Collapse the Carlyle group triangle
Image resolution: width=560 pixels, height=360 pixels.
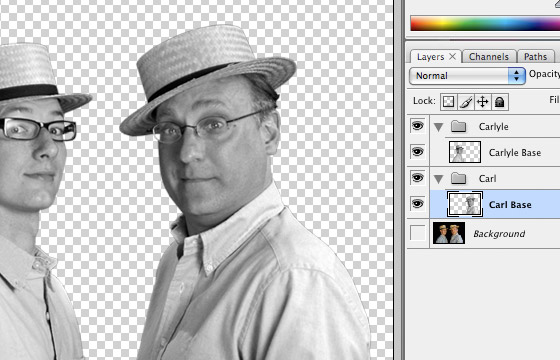click(x=439, y=127)
